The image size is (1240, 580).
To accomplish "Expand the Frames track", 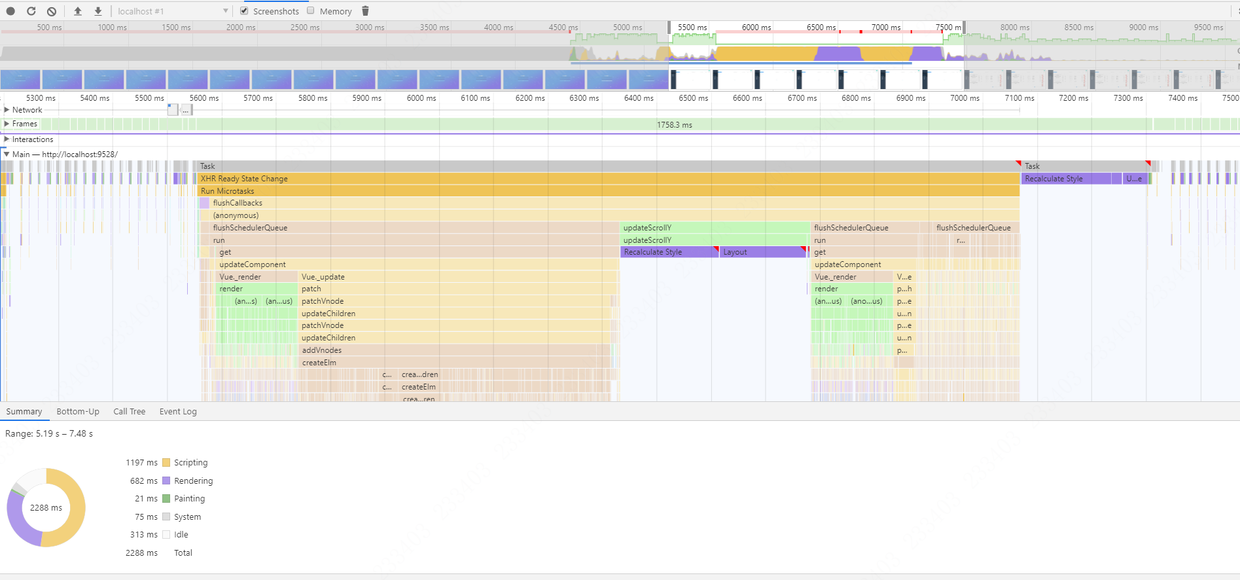I will pyautogui.click(x=7, y=124).
